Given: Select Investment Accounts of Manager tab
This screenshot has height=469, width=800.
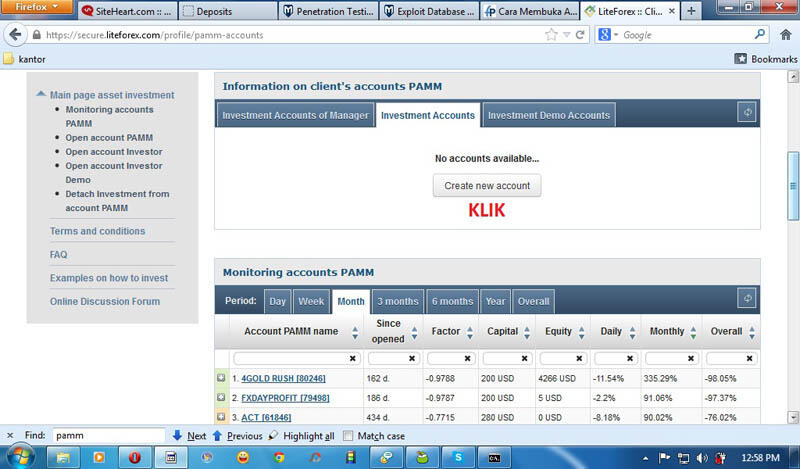Looking at the screenshot, I should click(x=295, y=115).
